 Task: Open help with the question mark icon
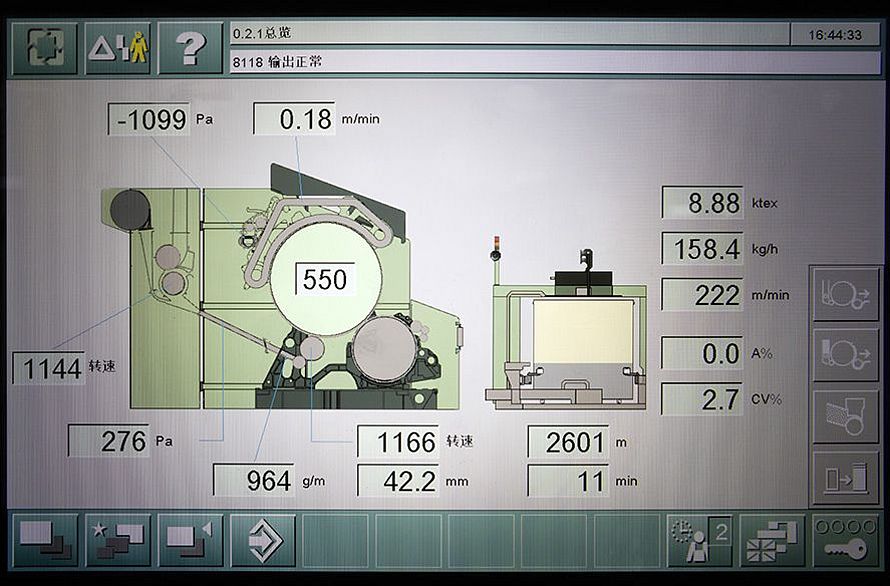[190, 48]
